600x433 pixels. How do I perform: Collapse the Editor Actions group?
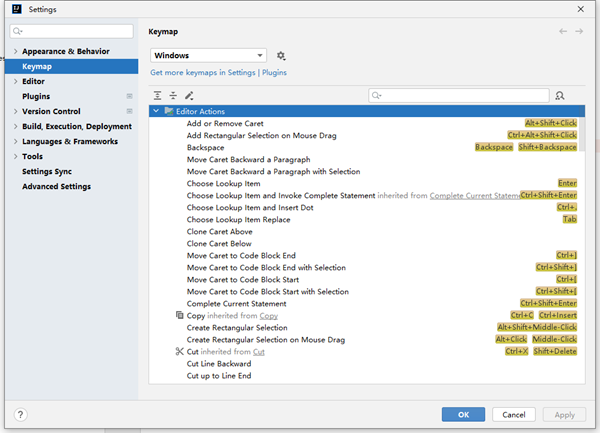tap(156, 111)
